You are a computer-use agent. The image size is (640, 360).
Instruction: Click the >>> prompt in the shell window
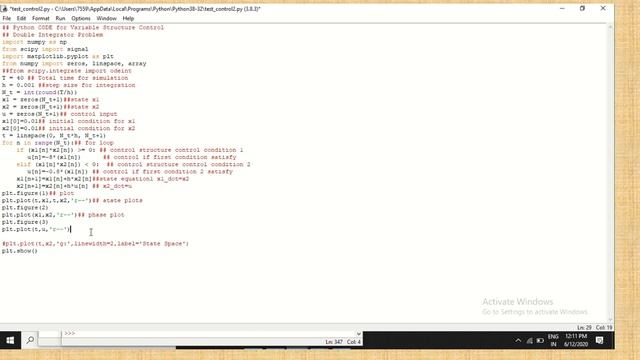coord(69,333)
